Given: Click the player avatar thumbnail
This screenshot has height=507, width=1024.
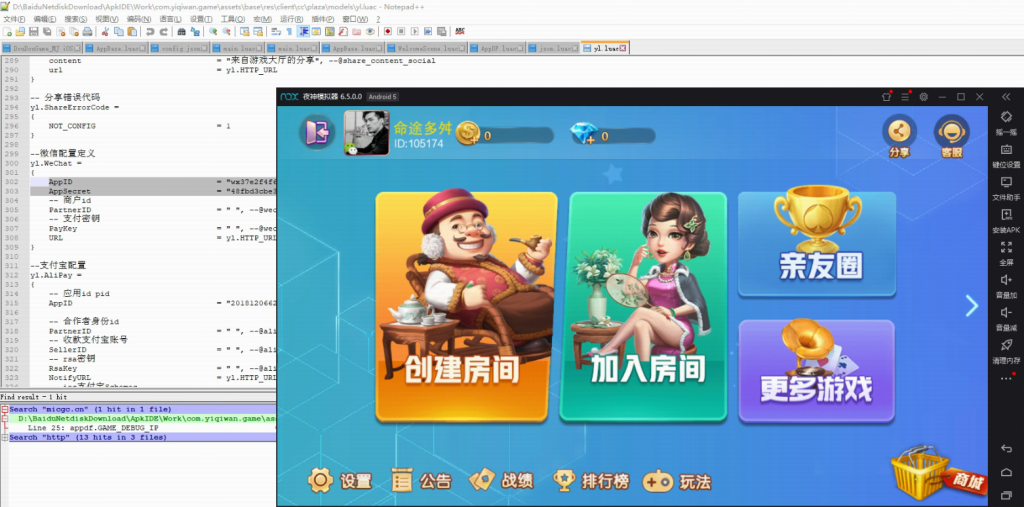Looking at the screenshot, I should click(x=365, y=132).
